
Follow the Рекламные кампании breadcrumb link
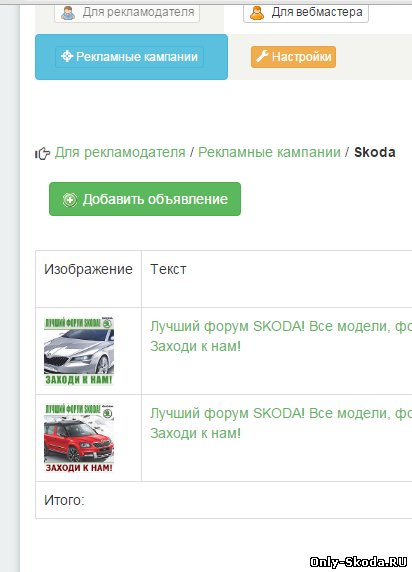pyautogui.click(x=269, y=152)
